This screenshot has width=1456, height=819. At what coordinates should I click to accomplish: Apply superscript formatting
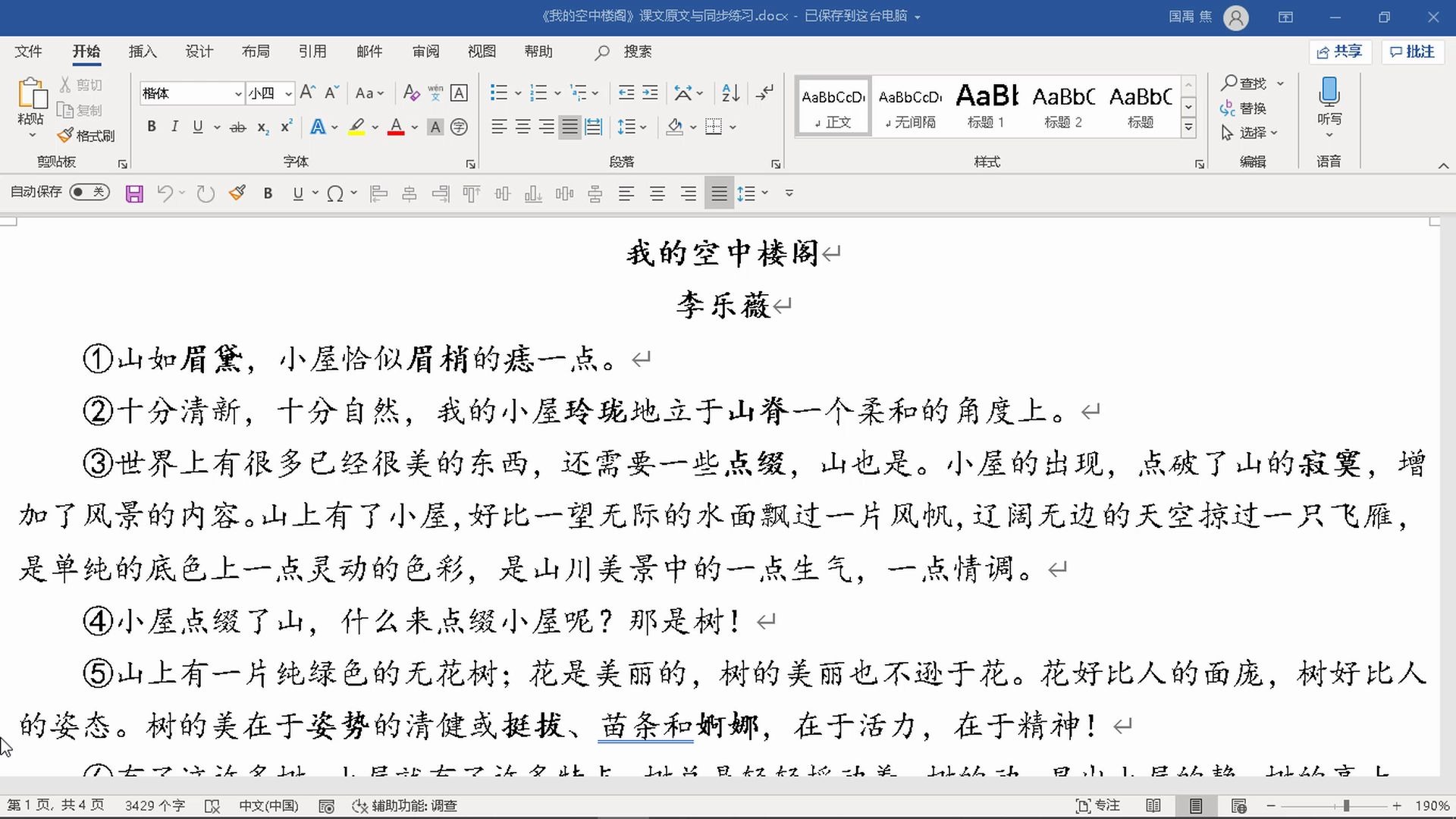point(286,127)
